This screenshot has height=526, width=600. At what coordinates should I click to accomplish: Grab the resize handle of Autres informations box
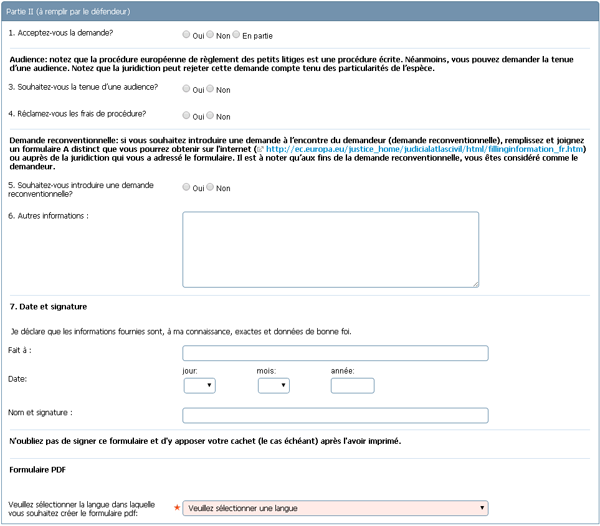pos(476,284)
